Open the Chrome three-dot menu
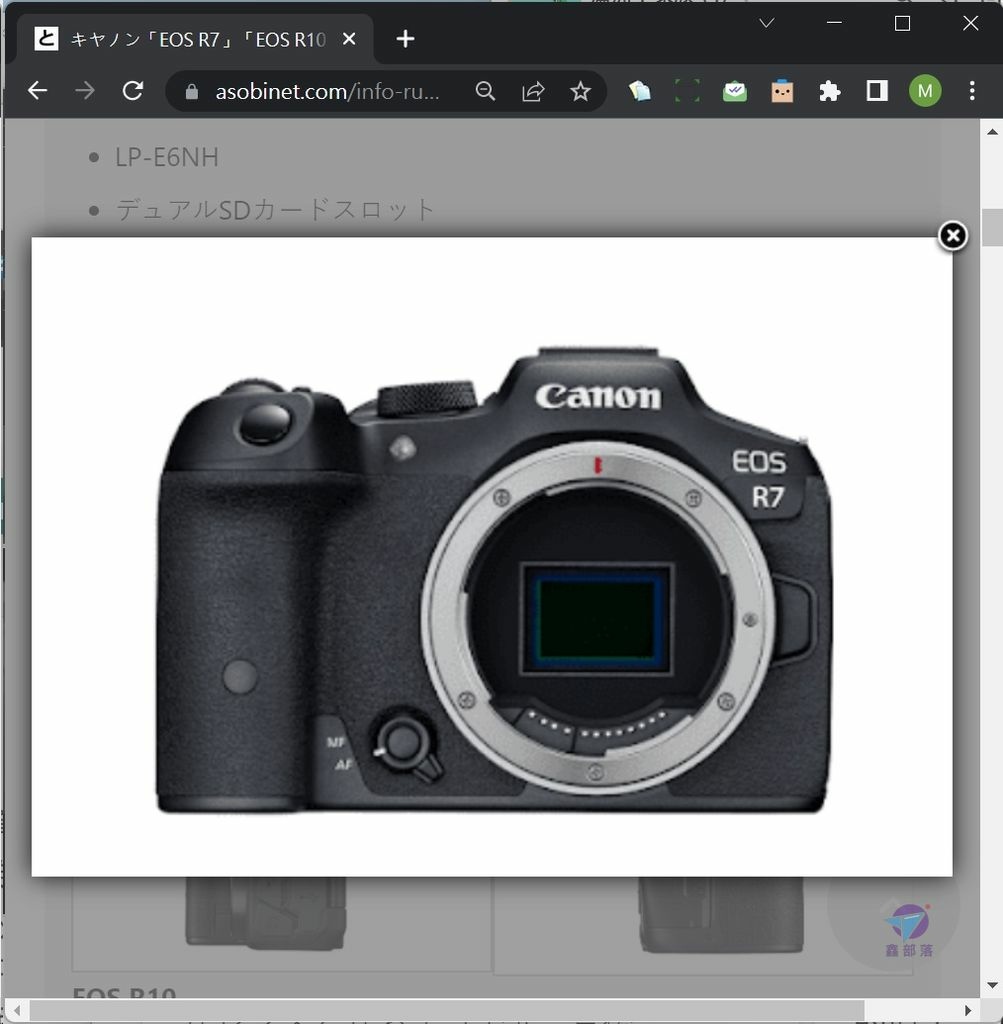This screenshot has width=1003, height=1024. (x=972, y=91)
